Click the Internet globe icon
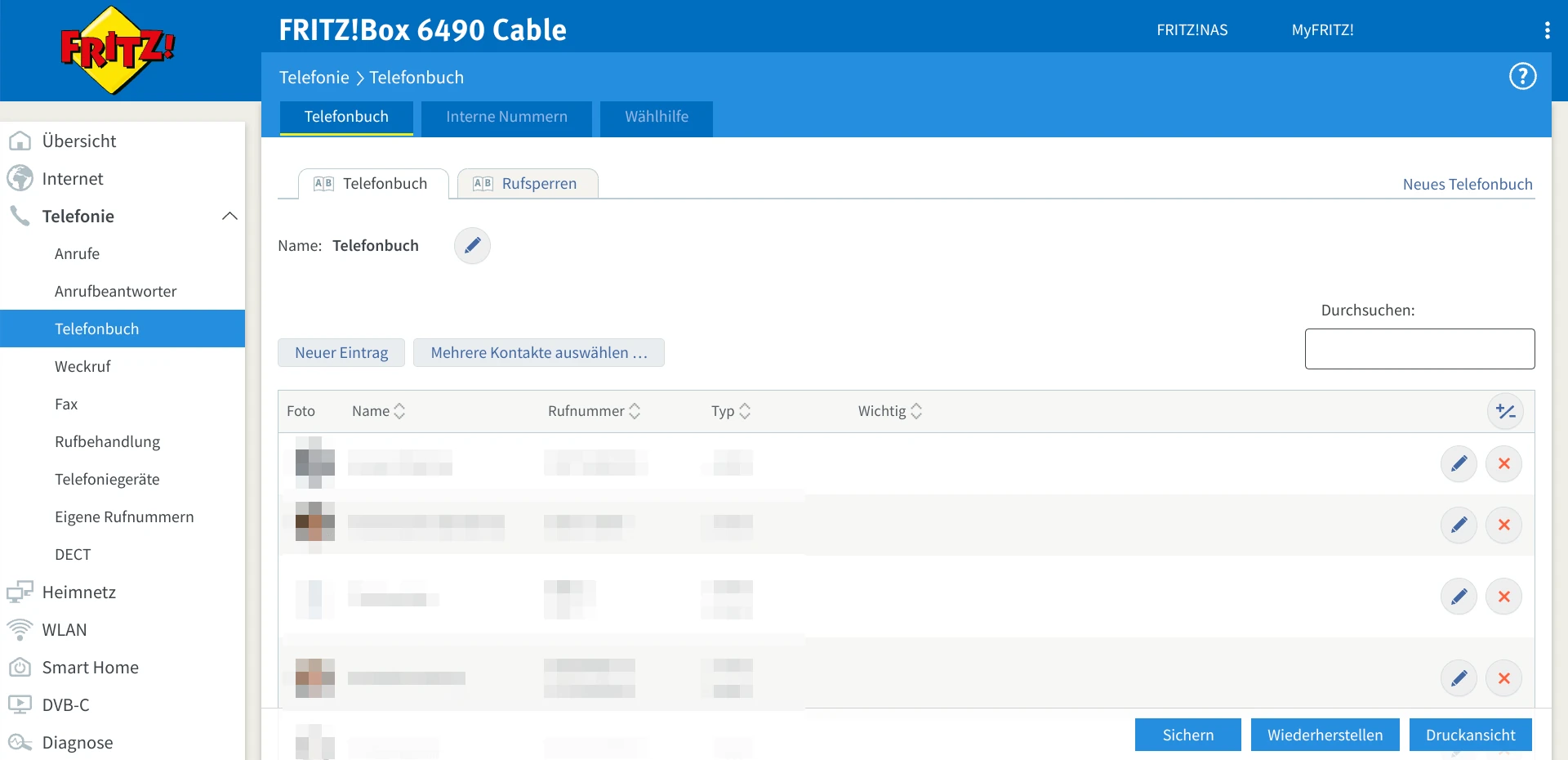Image resolution: width=1568 pixels, height=760 pixels. (20, 178)
